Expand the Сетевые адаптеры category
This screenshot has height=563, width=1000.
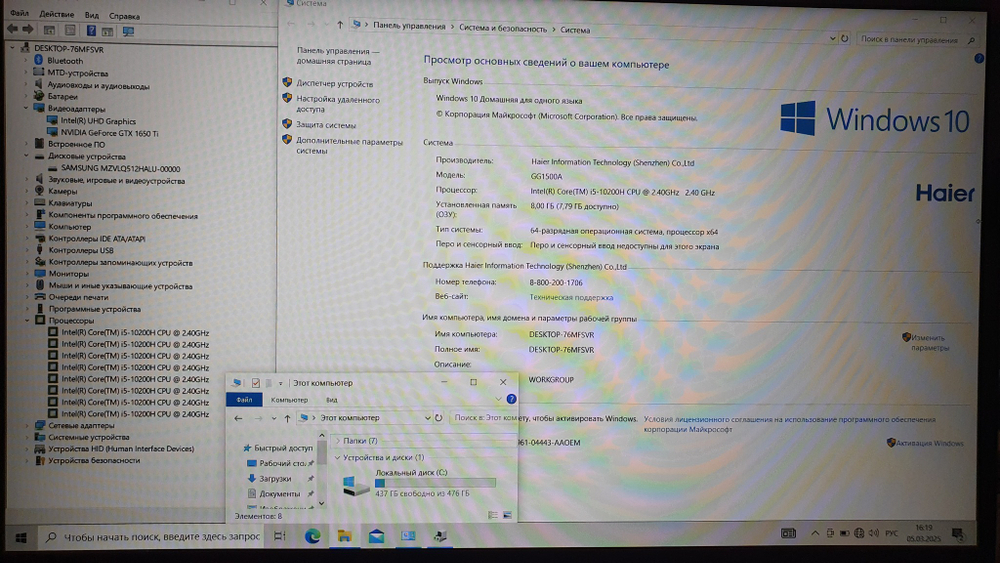(x=27, y=425)
